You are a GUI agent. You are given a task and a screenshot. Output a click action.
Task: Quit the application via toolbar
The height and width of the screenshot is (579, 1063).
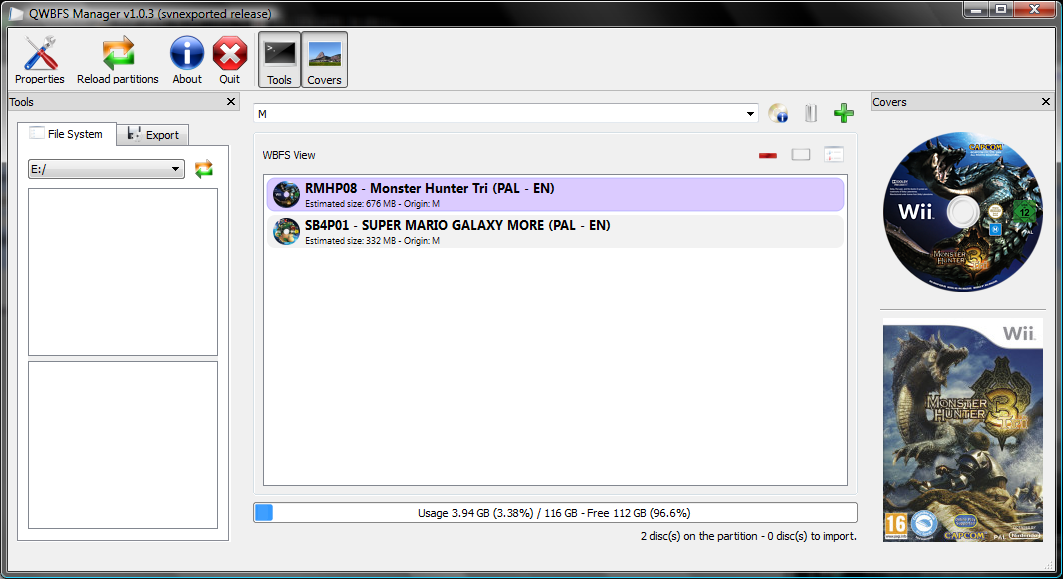pyautogui.click(x=230, y=60)
